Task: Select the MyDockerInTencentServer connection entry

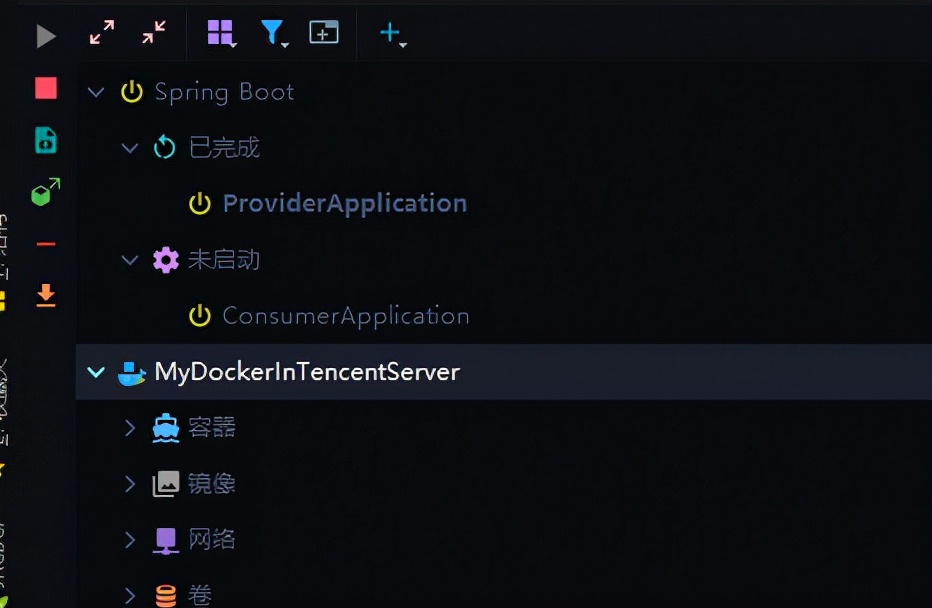Action: coord(307,371)
